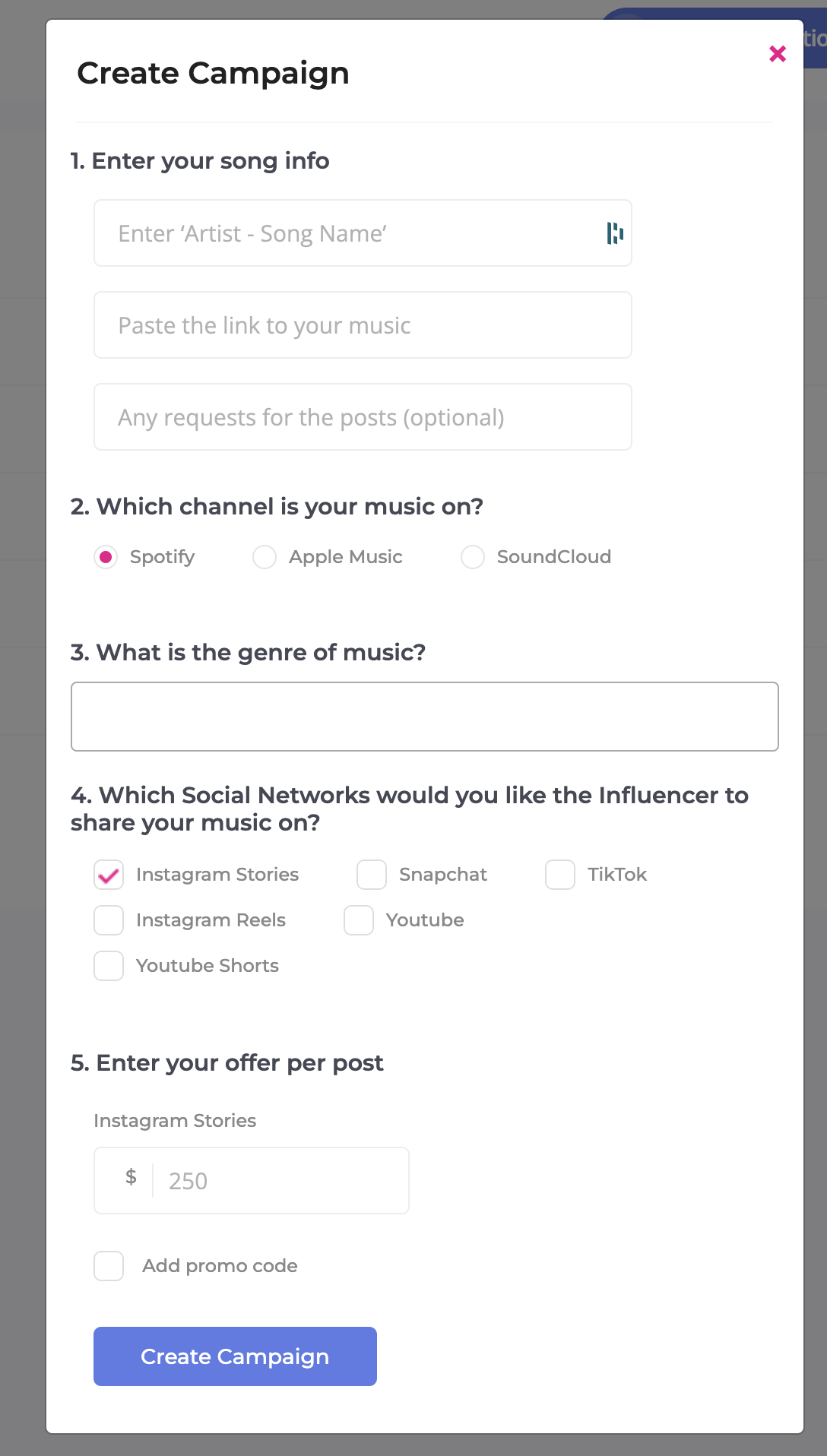
Task: Choose the SoundCloud channel option
Action: [x=473, y=557]
